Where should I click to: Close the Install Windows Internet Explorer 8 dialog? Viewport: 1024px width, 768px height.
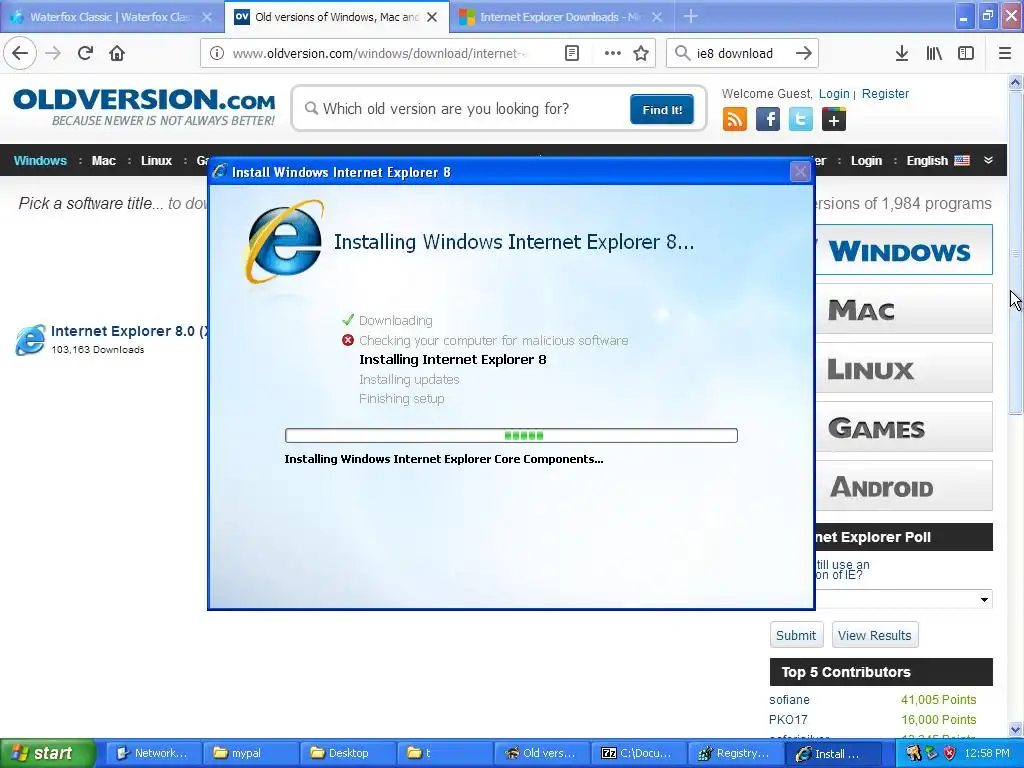point(800,172)
